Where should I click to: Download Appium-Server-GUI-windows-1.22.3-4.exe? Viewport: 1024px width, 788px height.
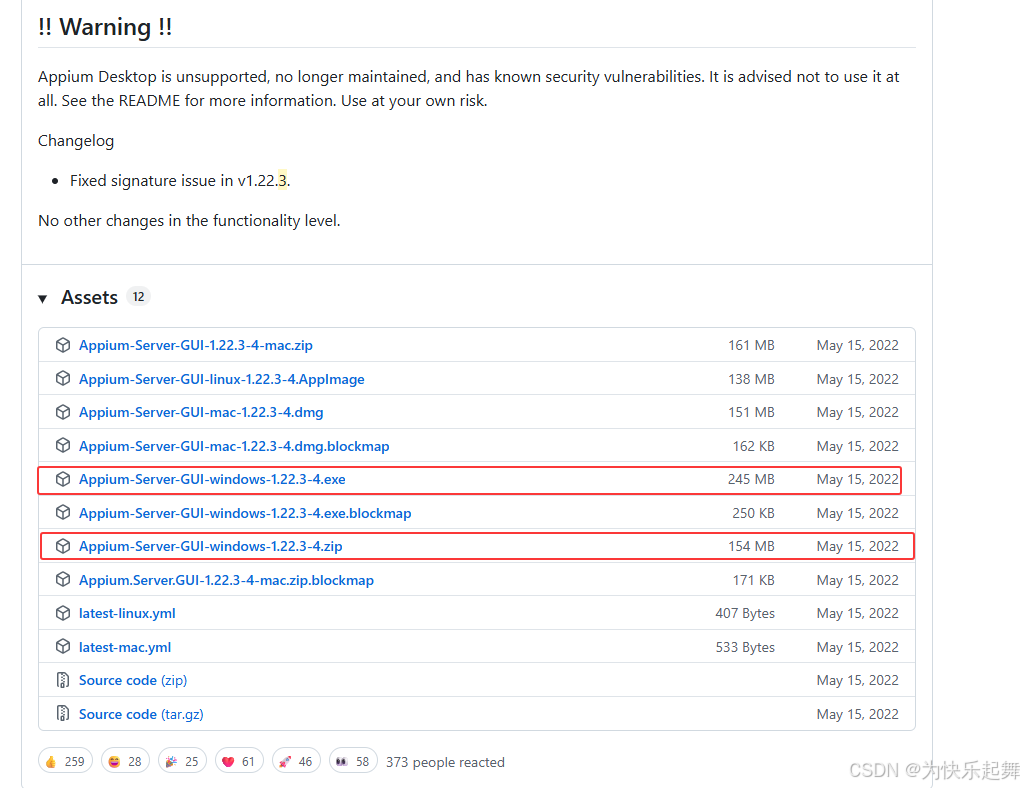[212, 480]
